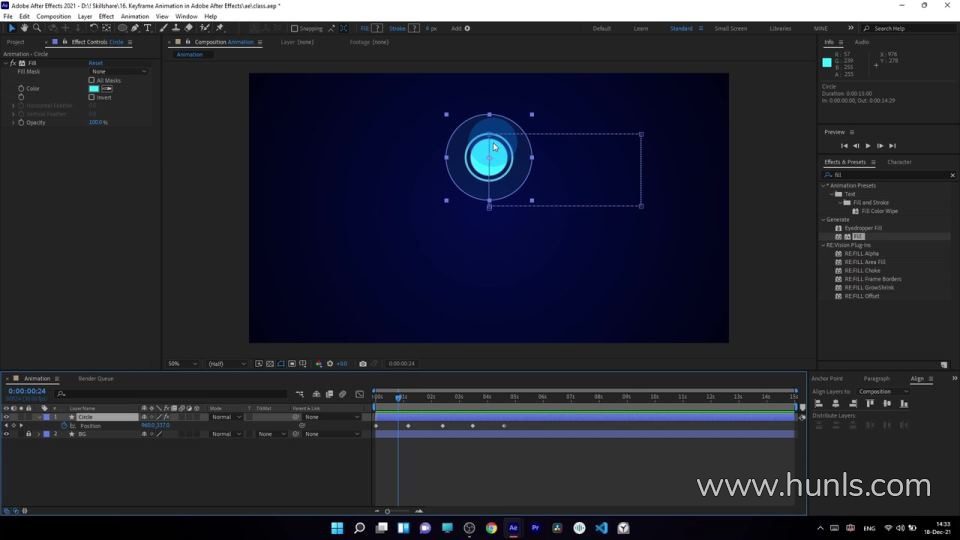Check the Invert option under Fill
Screen dimensions: 960x540
pyautogui.click(x=92, y=97)
